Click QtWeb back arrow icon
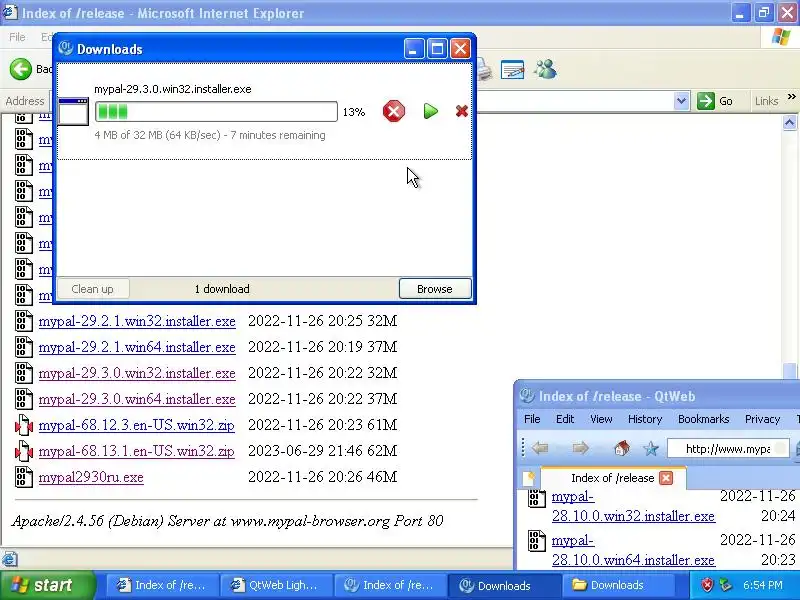800x600 pixels. click(x=540, y=448)
